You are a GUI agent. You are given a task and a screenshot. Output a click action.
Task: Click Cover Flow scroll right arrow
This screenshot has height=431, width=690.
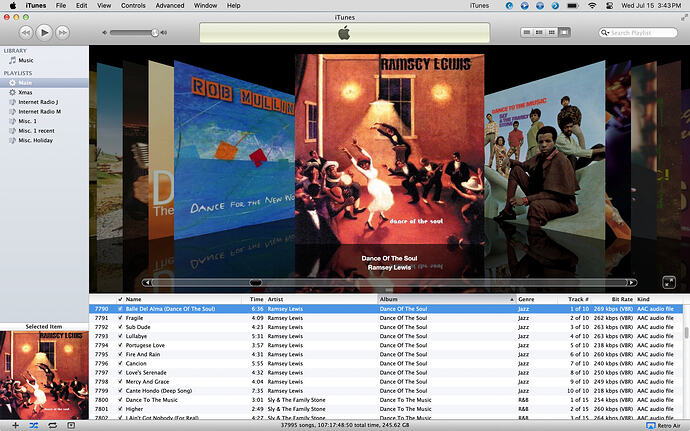click(632, 283)
